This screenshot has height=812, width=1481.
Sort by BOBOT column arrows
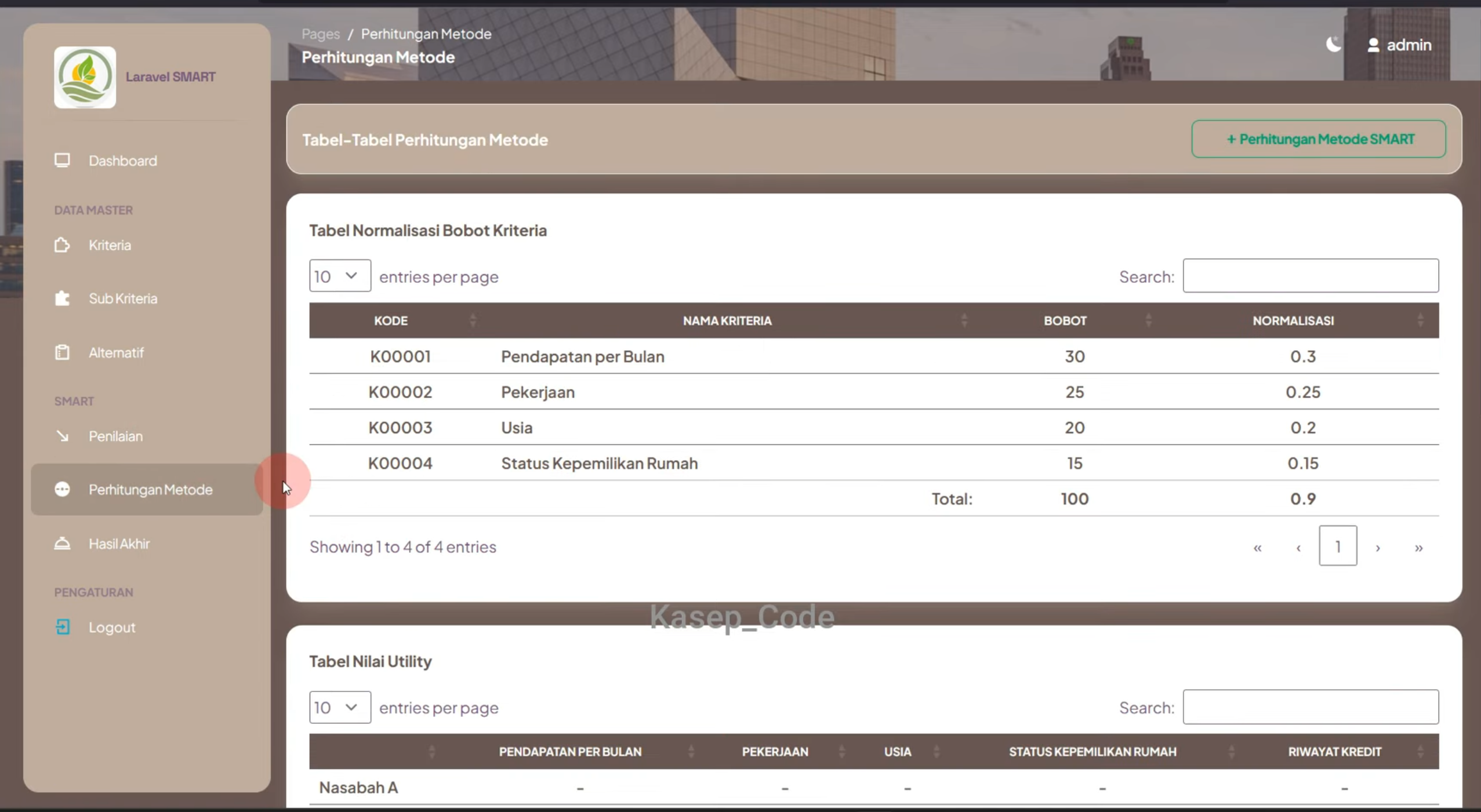coord(1148,321)
